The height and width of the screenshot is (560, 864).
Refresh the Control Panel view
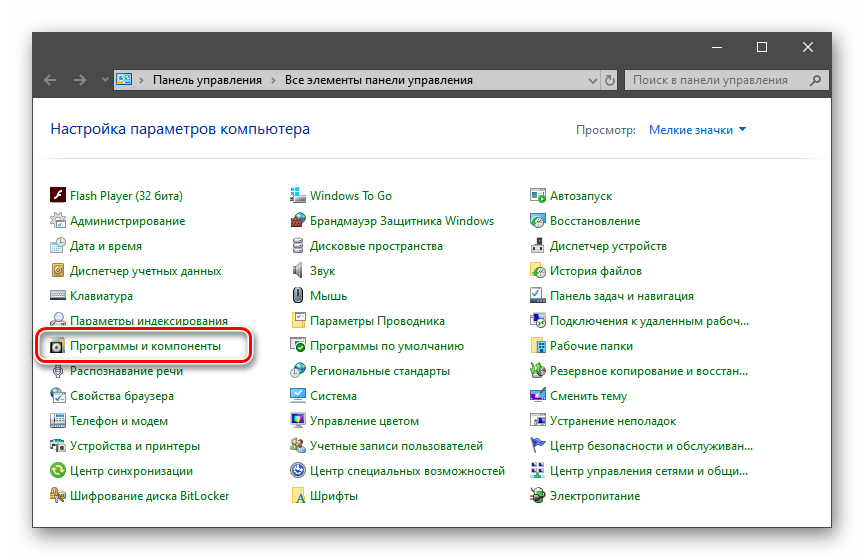609,80
